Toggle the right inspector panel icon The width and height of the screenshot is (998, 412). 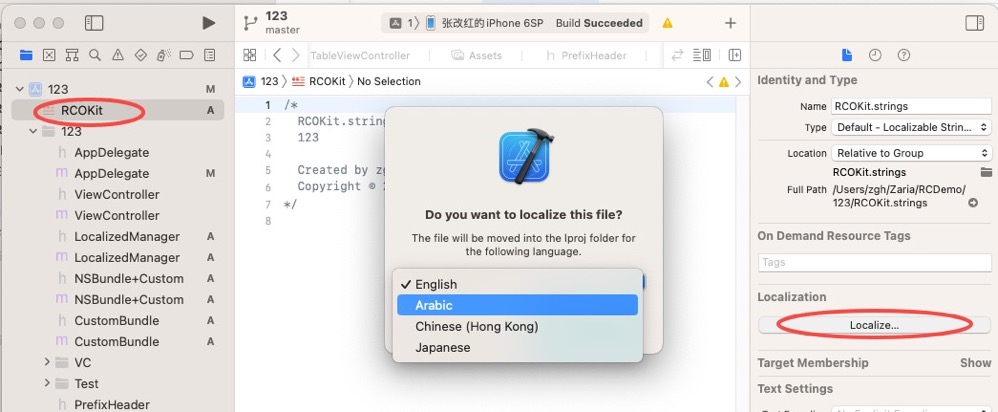[974, 23]
